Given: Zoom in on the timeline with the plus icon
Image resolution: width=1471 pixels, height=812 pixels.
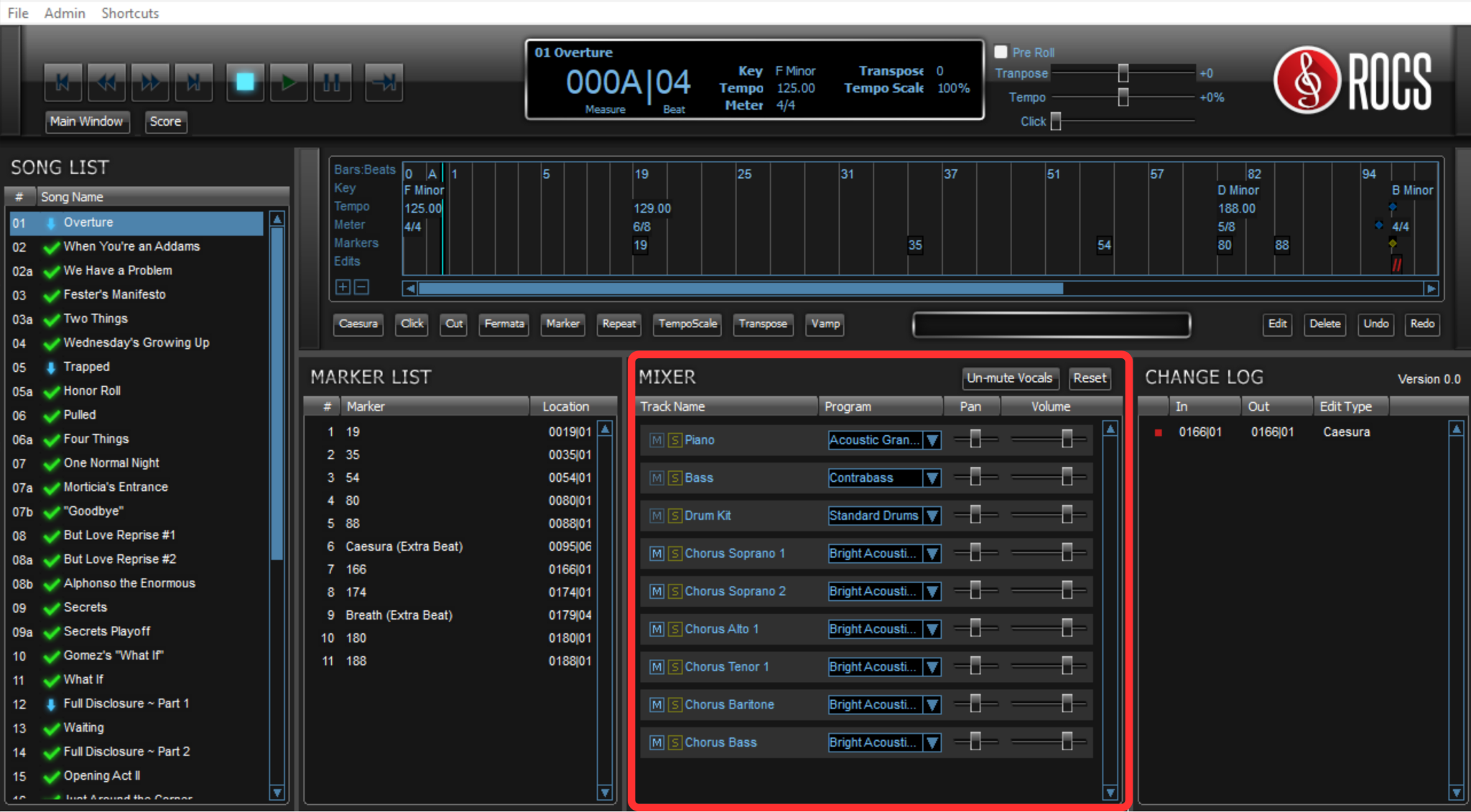Looking at the screenshot, I should [x=343, y=287].
